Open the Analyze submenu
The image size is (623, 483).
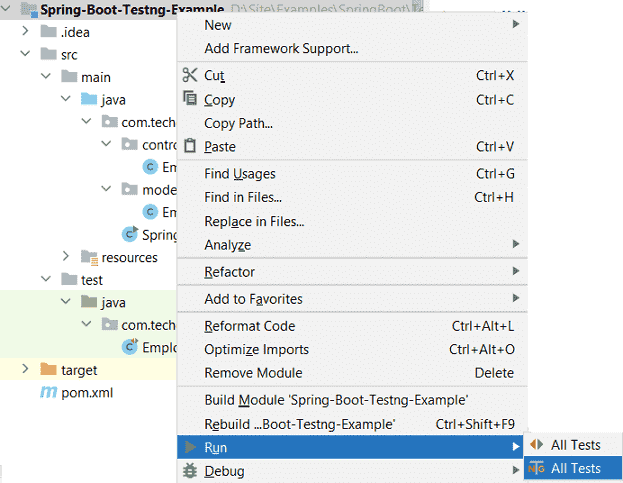pos(352,245)
